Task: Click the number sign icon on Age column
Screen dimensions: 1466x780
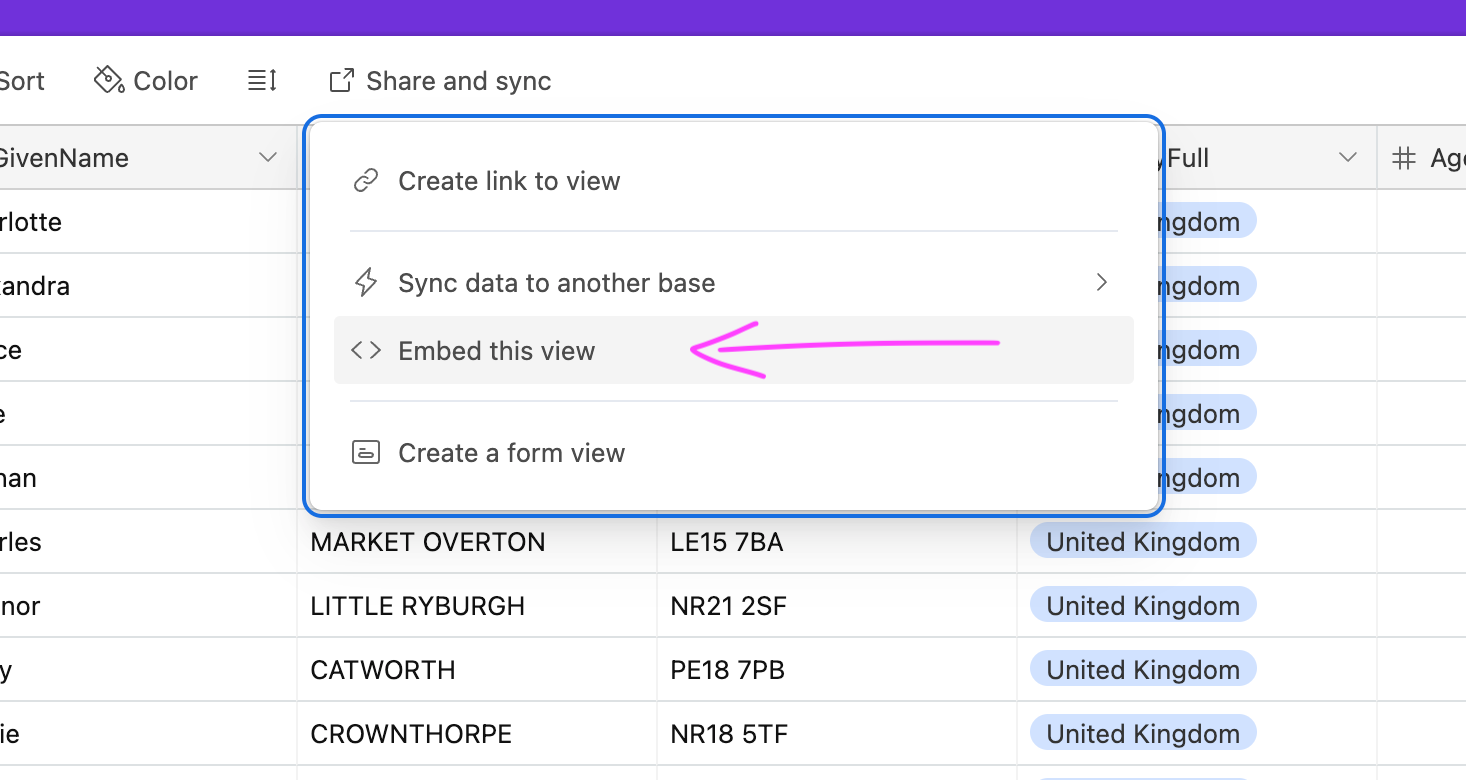Action: pyautogui.click(x=1405, y=158)
